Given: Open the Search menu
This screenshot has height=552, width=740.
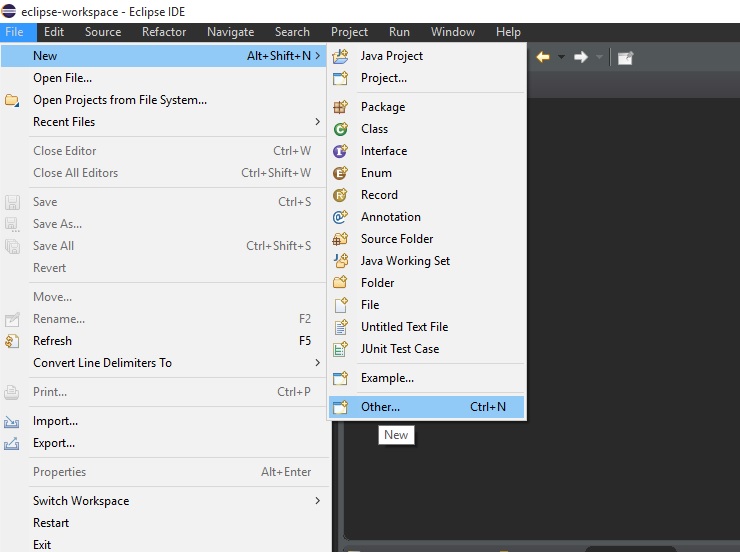Looking at the screenshot, I should pos(292,32).
